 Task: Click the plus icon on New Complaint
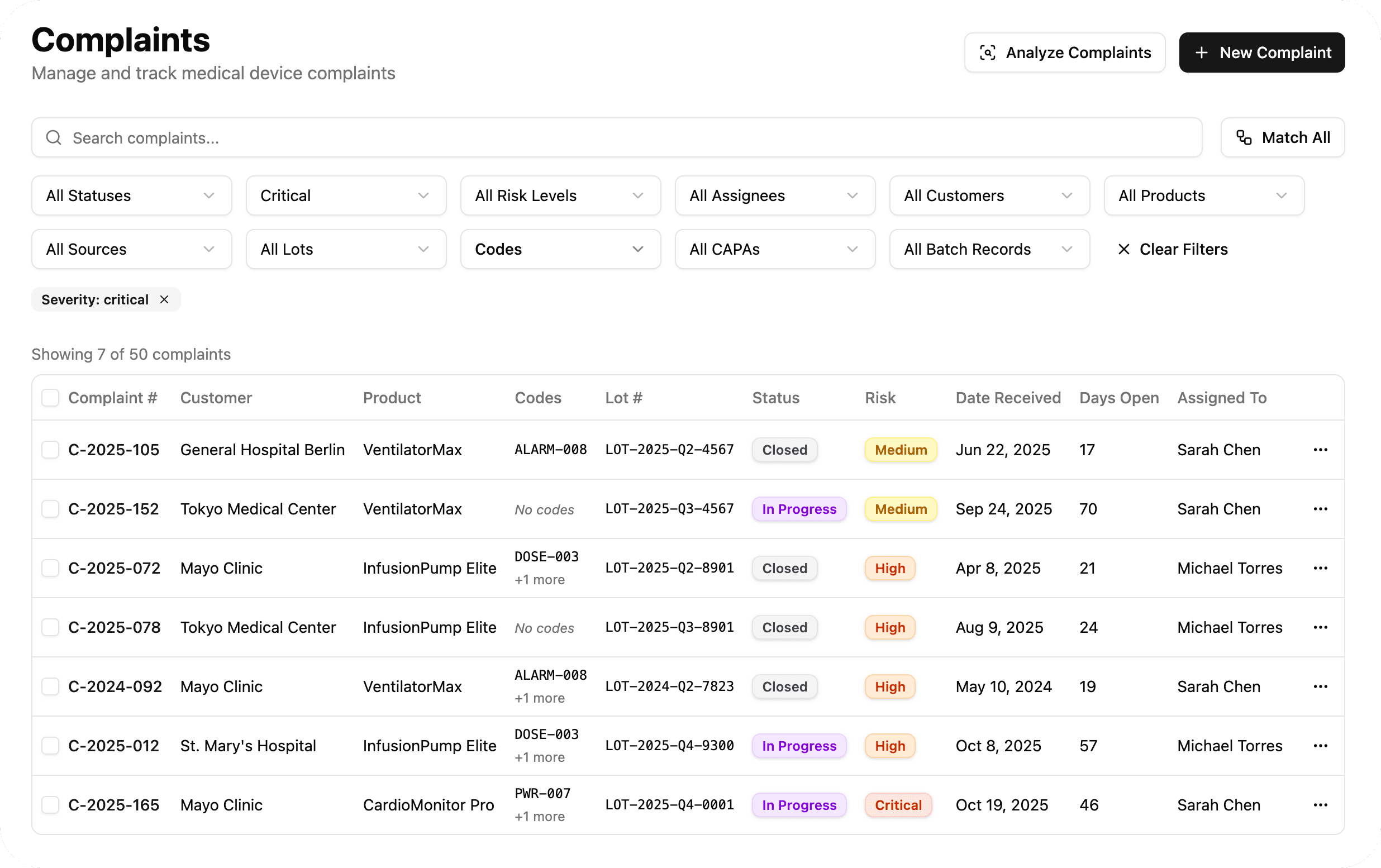[x=1201, y=53]
